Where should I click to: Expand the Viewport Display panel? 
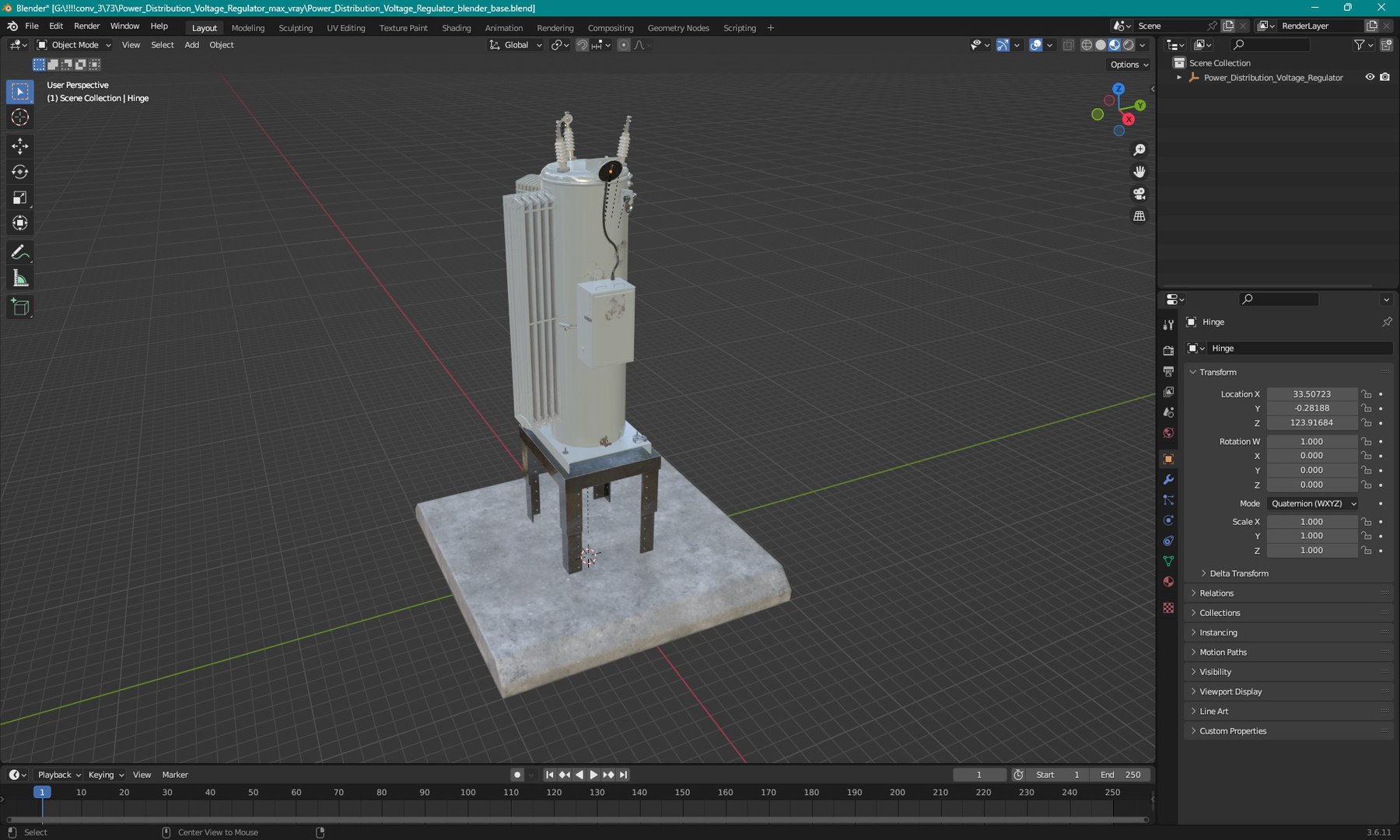click(x=1230, y=691)
